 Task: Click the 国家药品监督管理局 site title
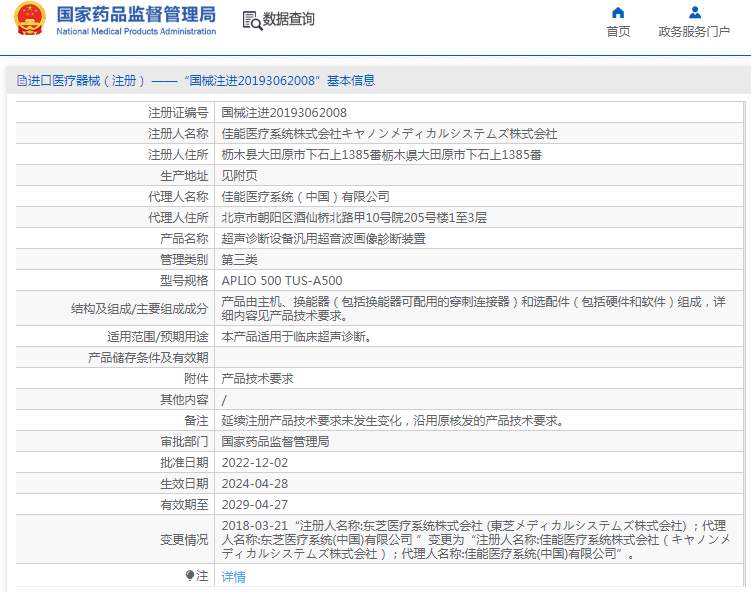[x=137, y=14]
